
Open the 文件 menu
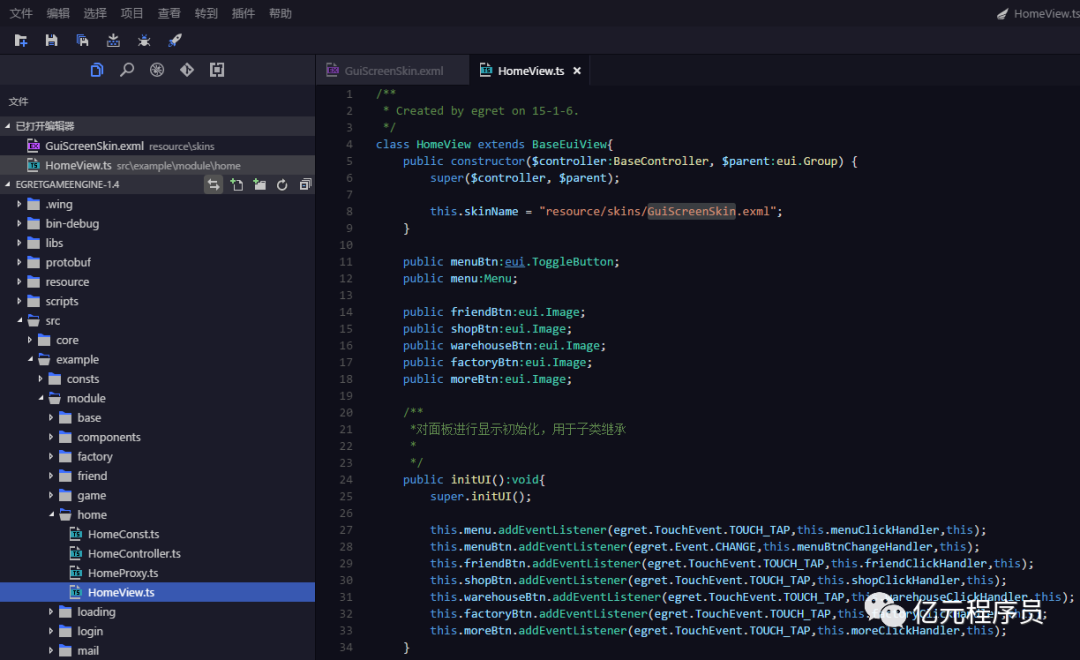point(21,13)
